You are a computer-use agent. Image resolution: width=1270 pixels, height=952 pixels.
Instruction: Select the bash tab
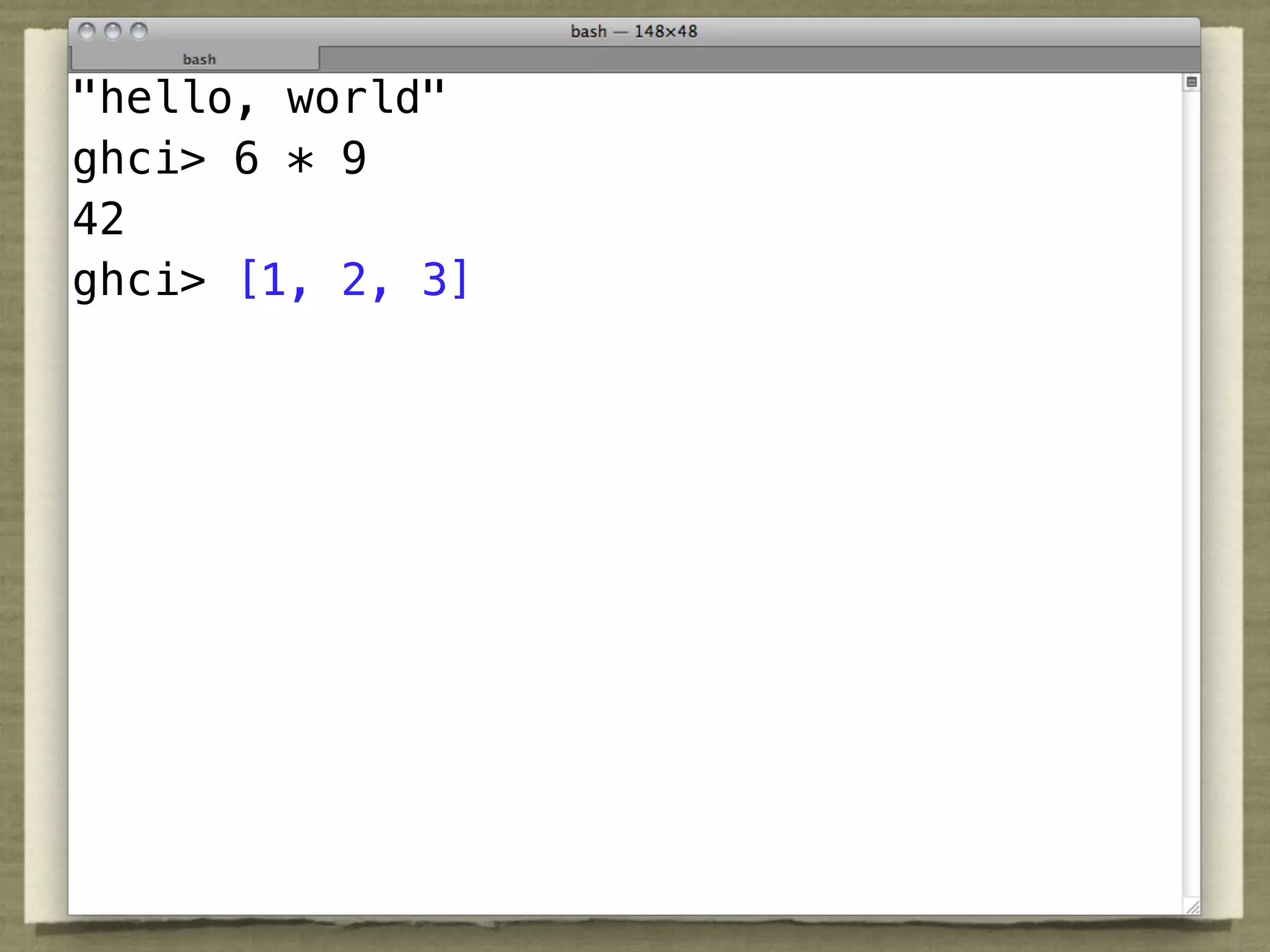[x=195, y=59]
